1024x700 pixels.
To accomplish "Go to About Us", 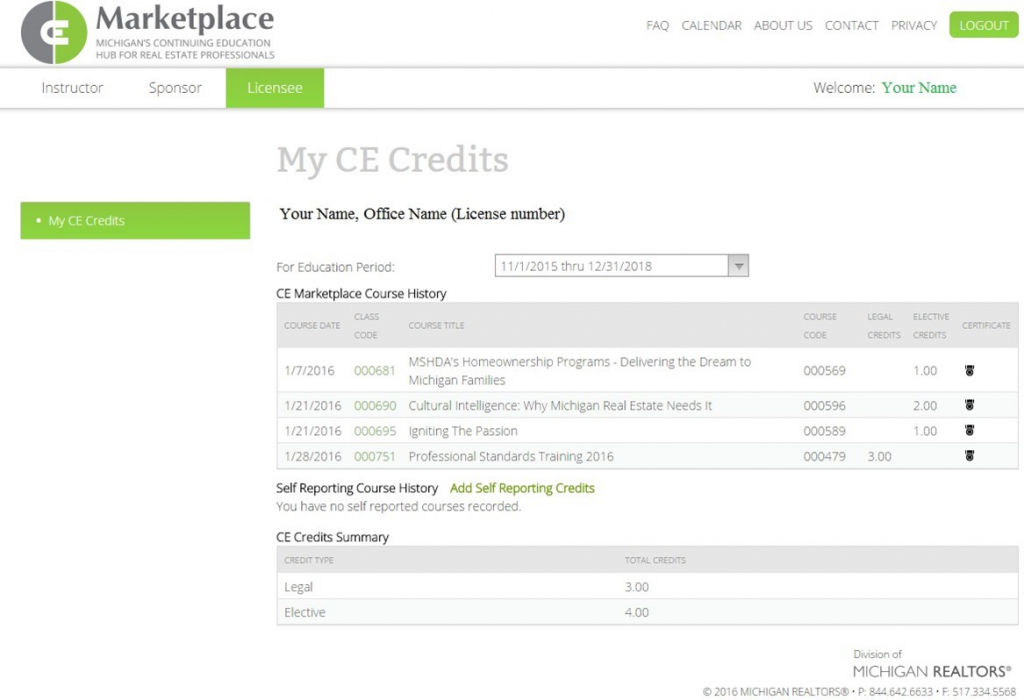I will [783, 25].
